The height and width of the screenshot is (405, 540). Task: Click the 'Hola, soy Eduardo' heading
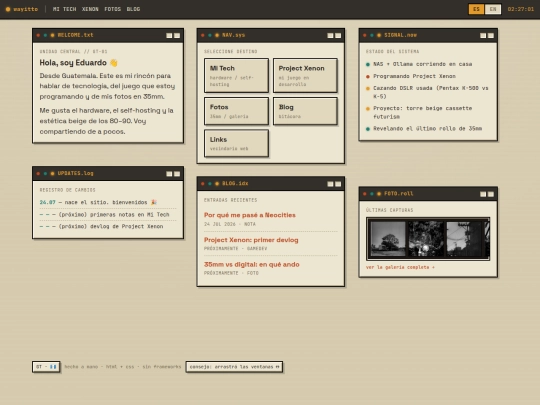pyautogui.click(x=79, y=63)
